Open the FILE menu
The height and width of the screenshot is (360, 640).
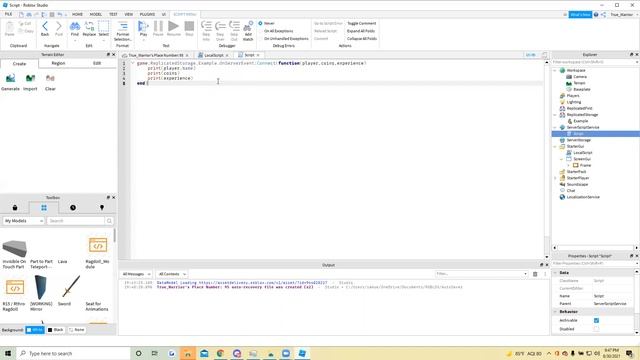[8, 14]
